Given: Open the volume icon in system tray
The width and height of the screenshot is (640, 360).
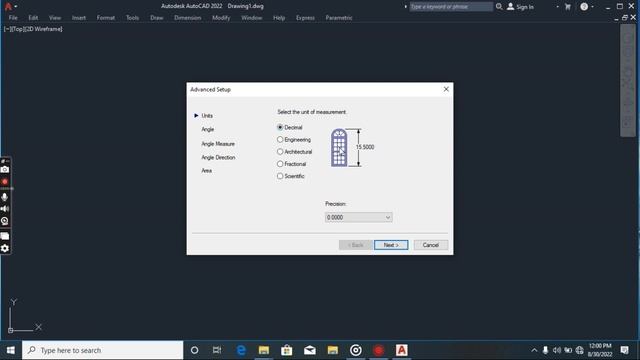Looking at the screenshot, I should (x=557, y=350).
